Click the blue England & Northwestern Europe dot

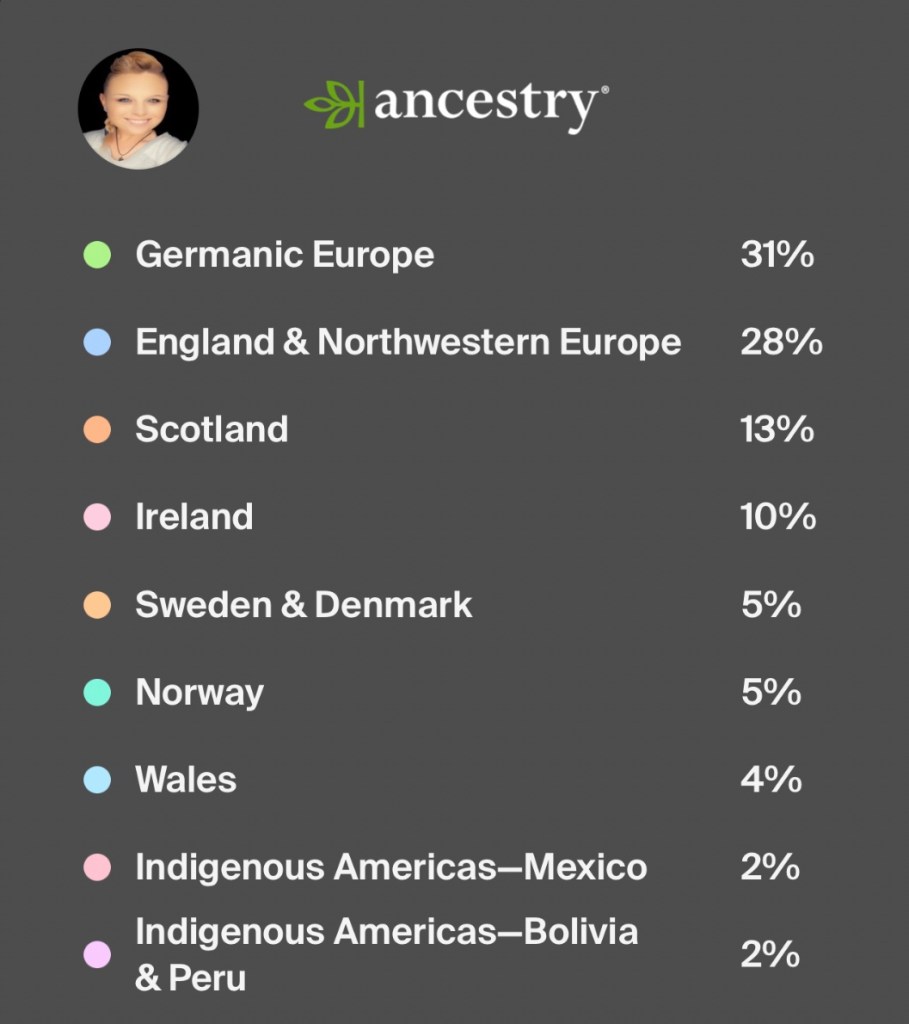coord(97,343)
